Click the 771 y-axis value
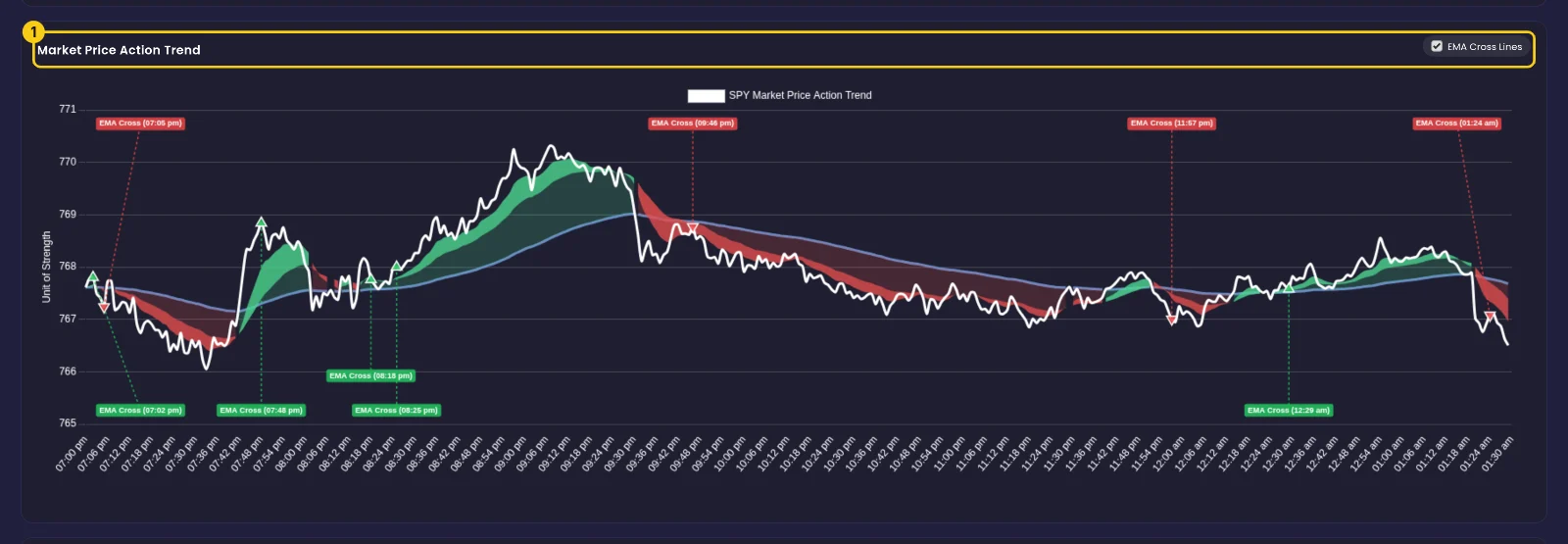This screenshot has height=544, width=1568. [68, 109]
